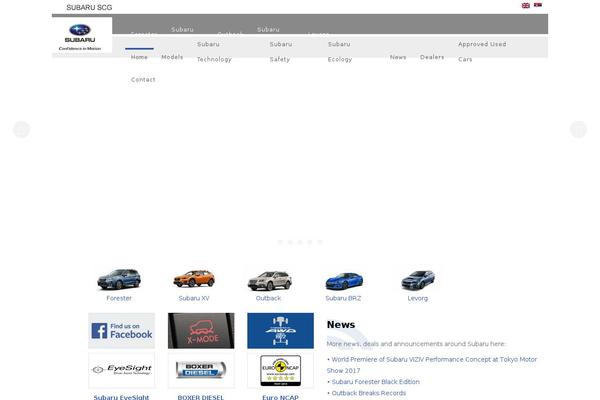The width and height of the screenshot is (600, 400).
Task: Open the Euro NCAP rating tile
Action: point(280,370)
